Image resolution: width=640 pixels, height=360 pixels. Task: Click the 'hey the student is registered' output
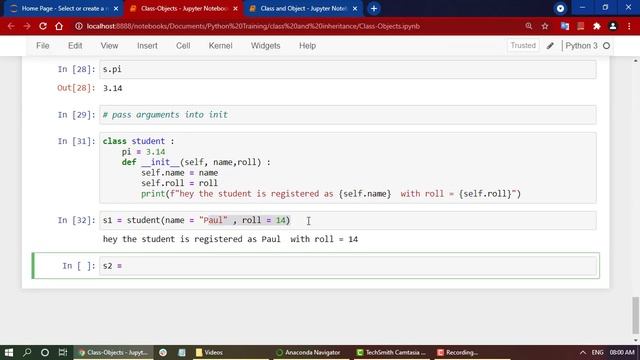[x=230, y=239]
